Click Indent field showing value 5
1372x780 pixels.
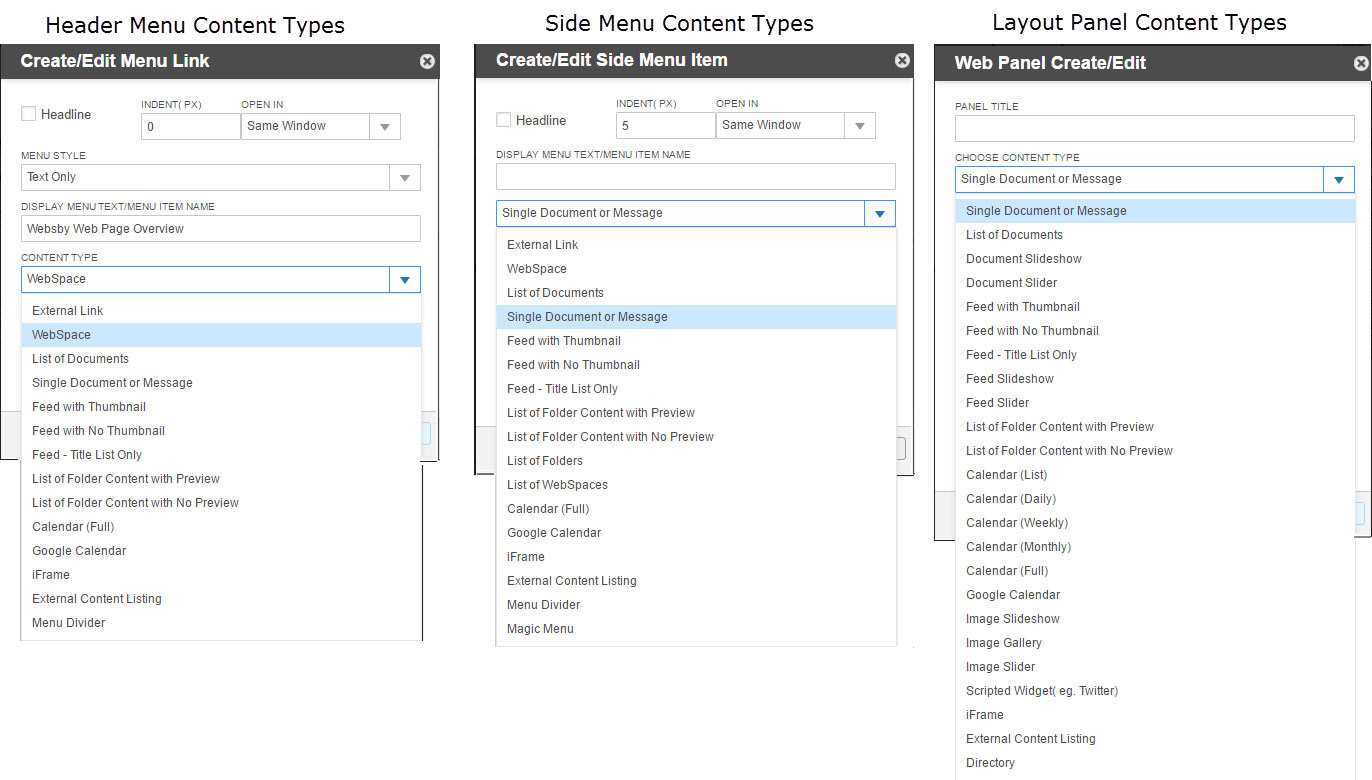[665, 126]
